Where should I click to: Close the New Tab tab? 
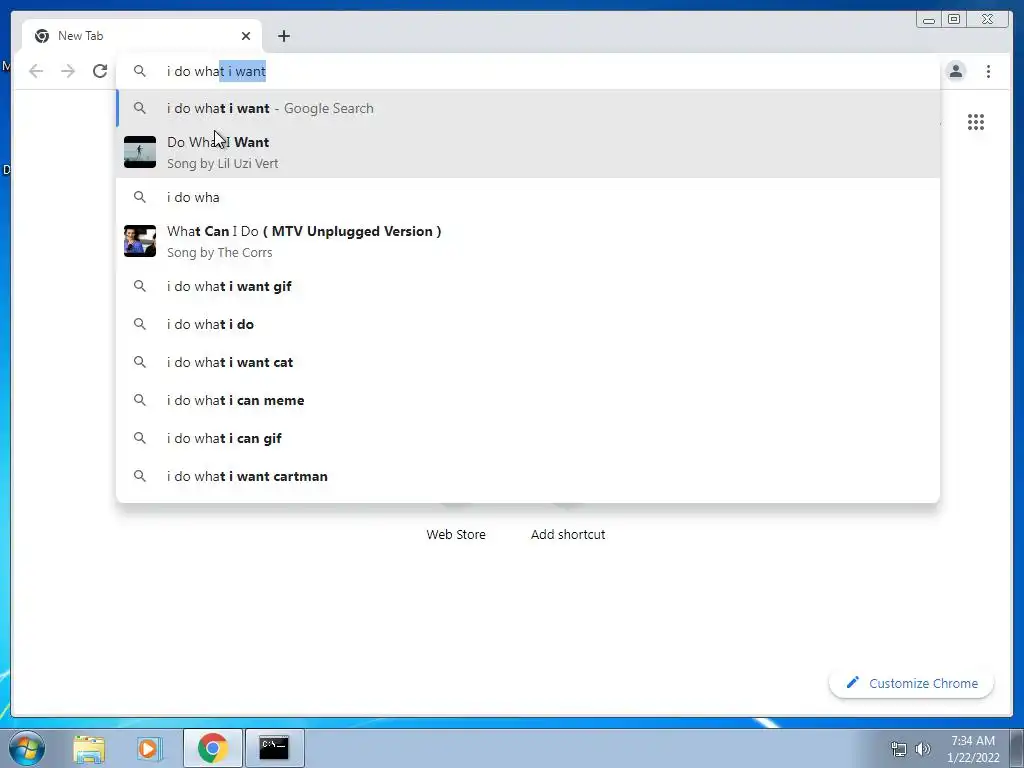click(x=246, y=36)
